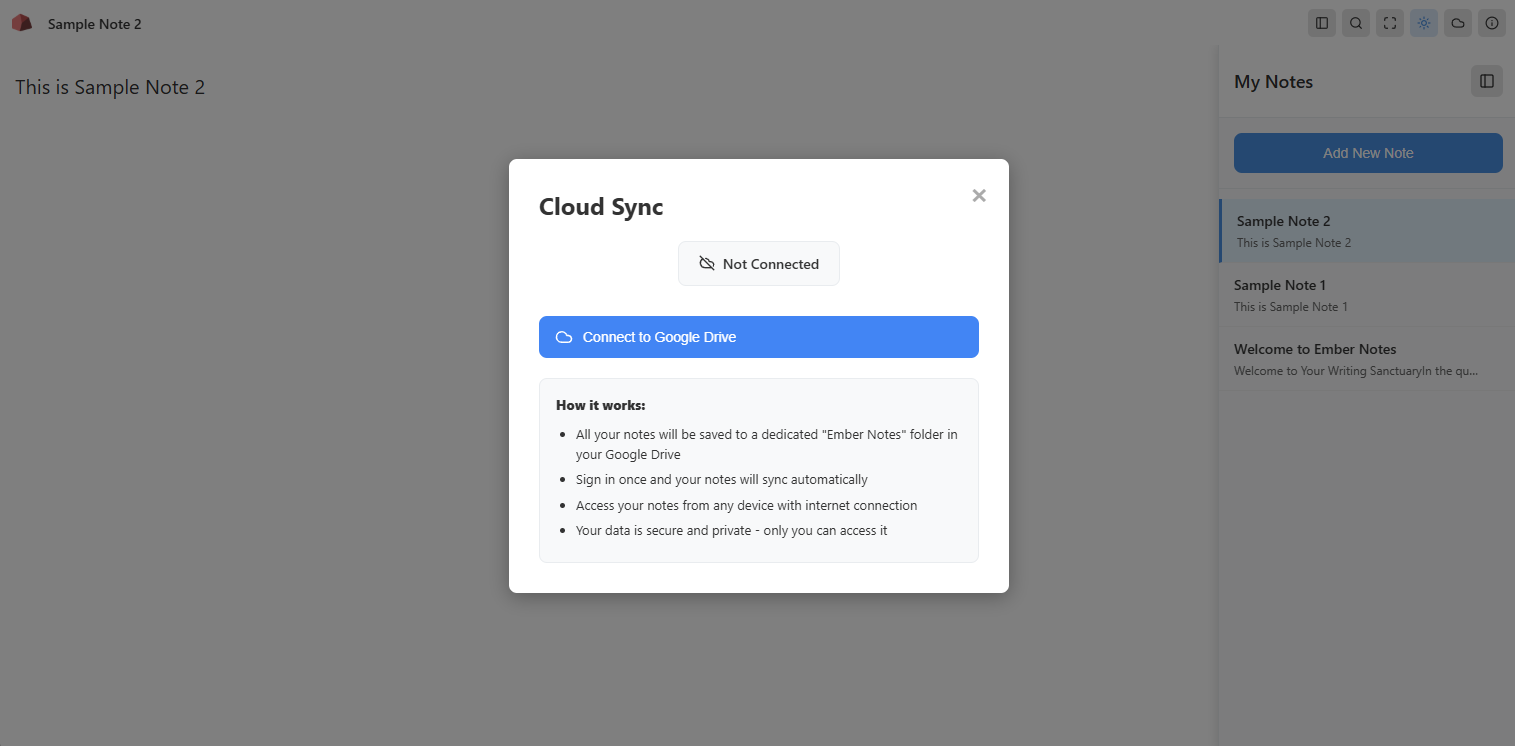Select Sample Note 1 from the notes list
Screen dimensions: 1515x746
click(1367, 294)
